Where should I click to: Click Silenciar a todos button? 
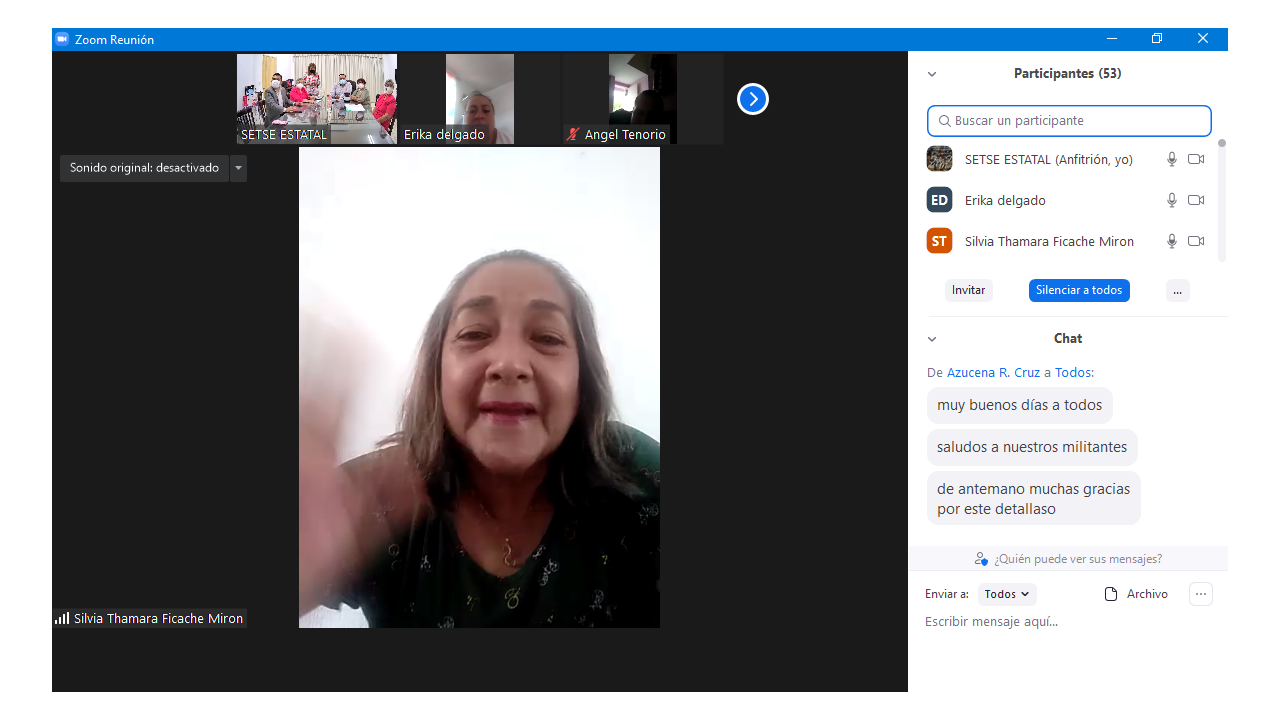[x=1079, y=290]
